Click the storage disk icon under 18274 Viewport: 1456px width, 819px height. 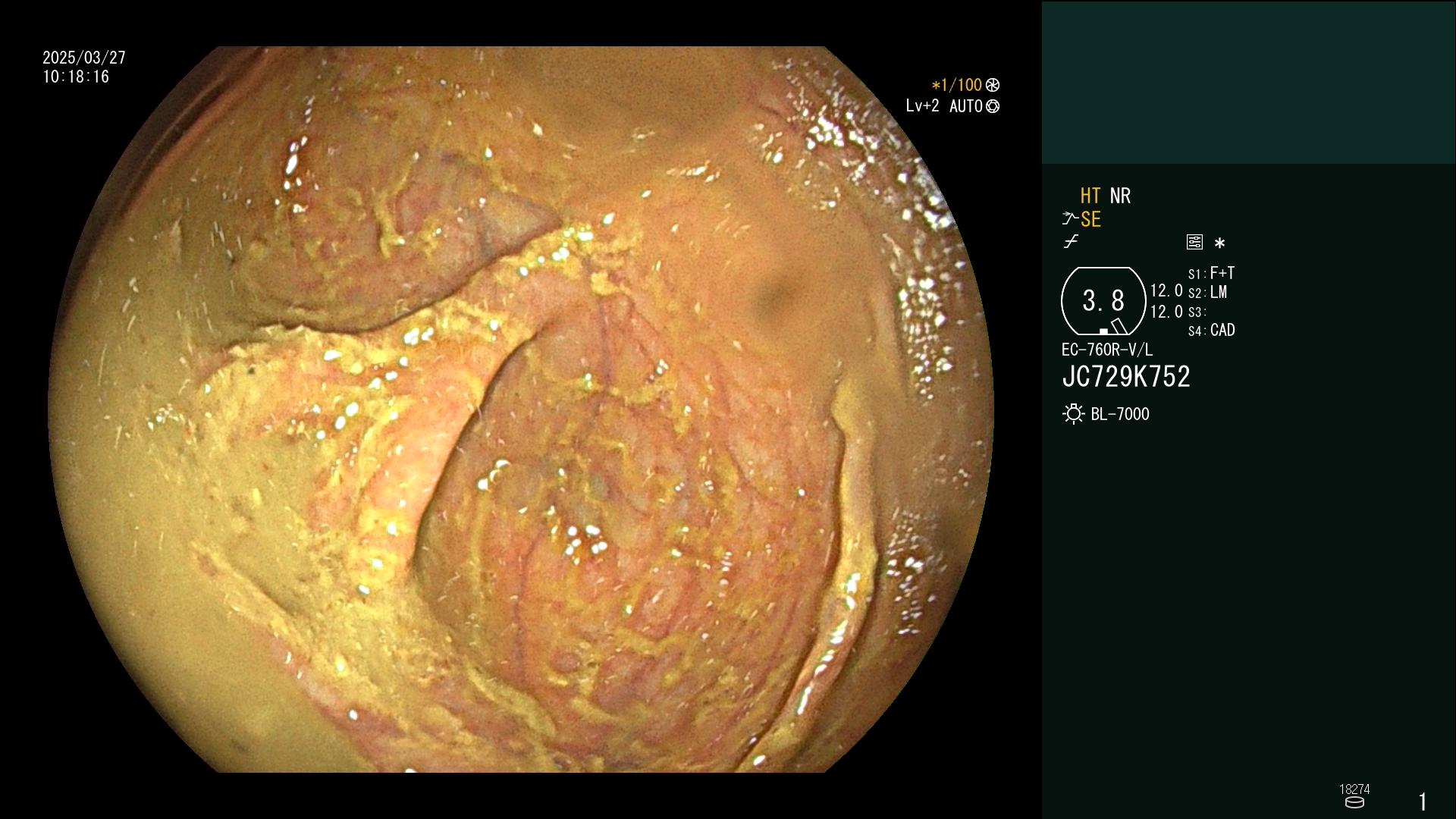point(1354,802)
